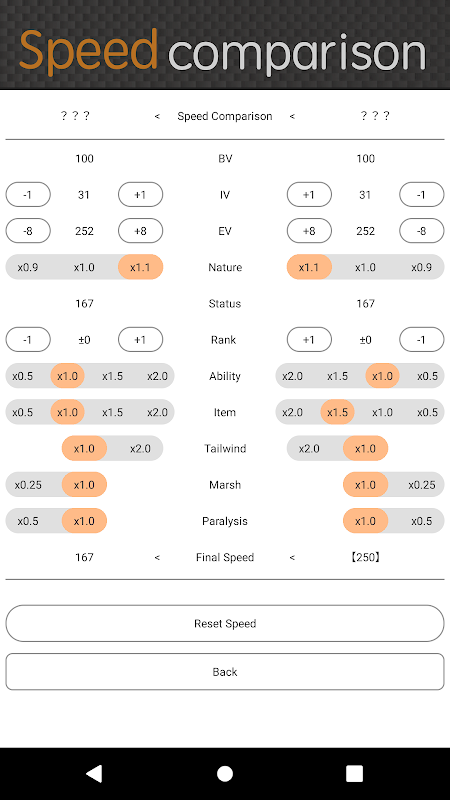450x800 pixels.
Task: Select x1.0 Nature on right side
Action: 365,267
